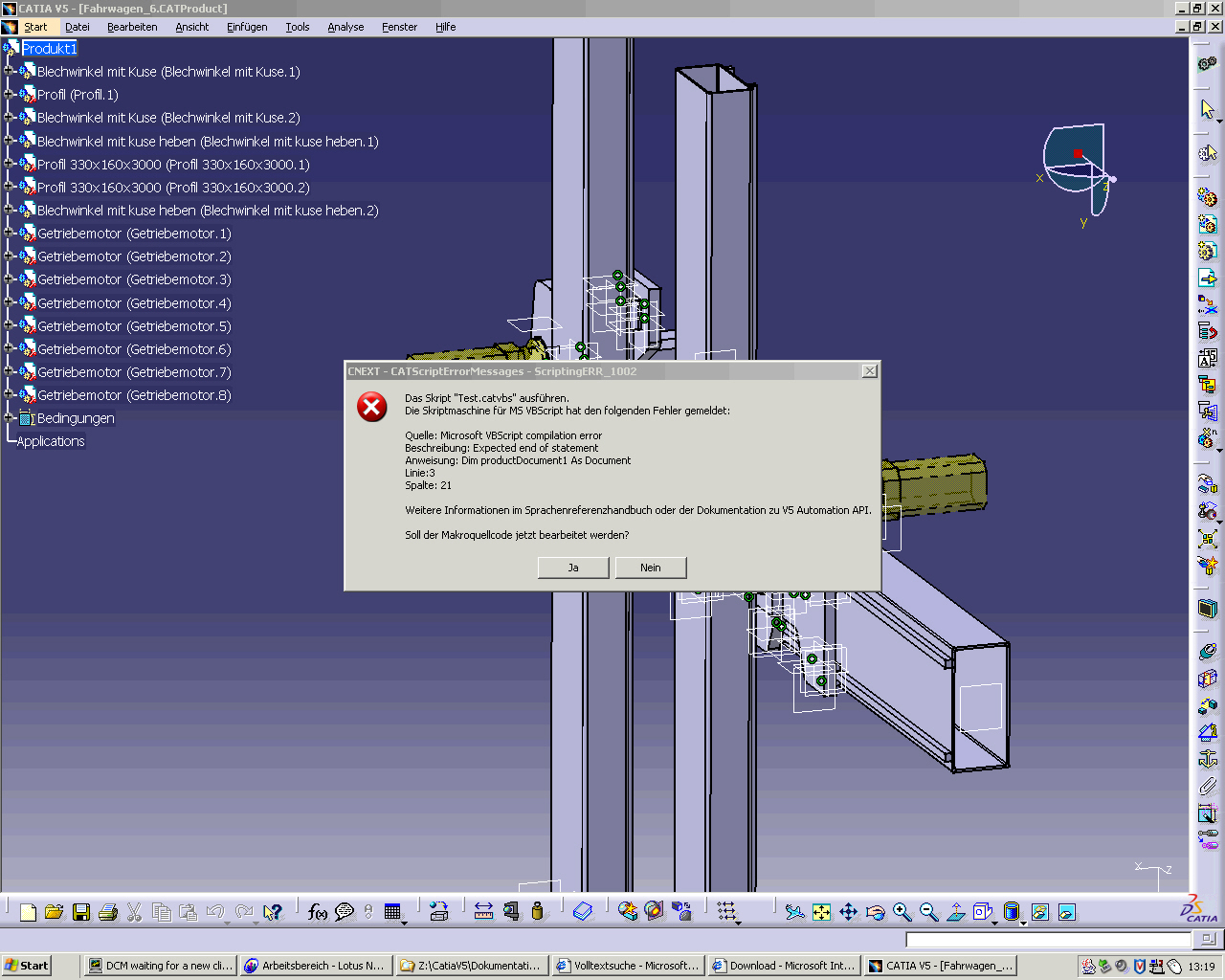Click the Windows Start button
The image size is (1225, 980).
tap(26, 966)
